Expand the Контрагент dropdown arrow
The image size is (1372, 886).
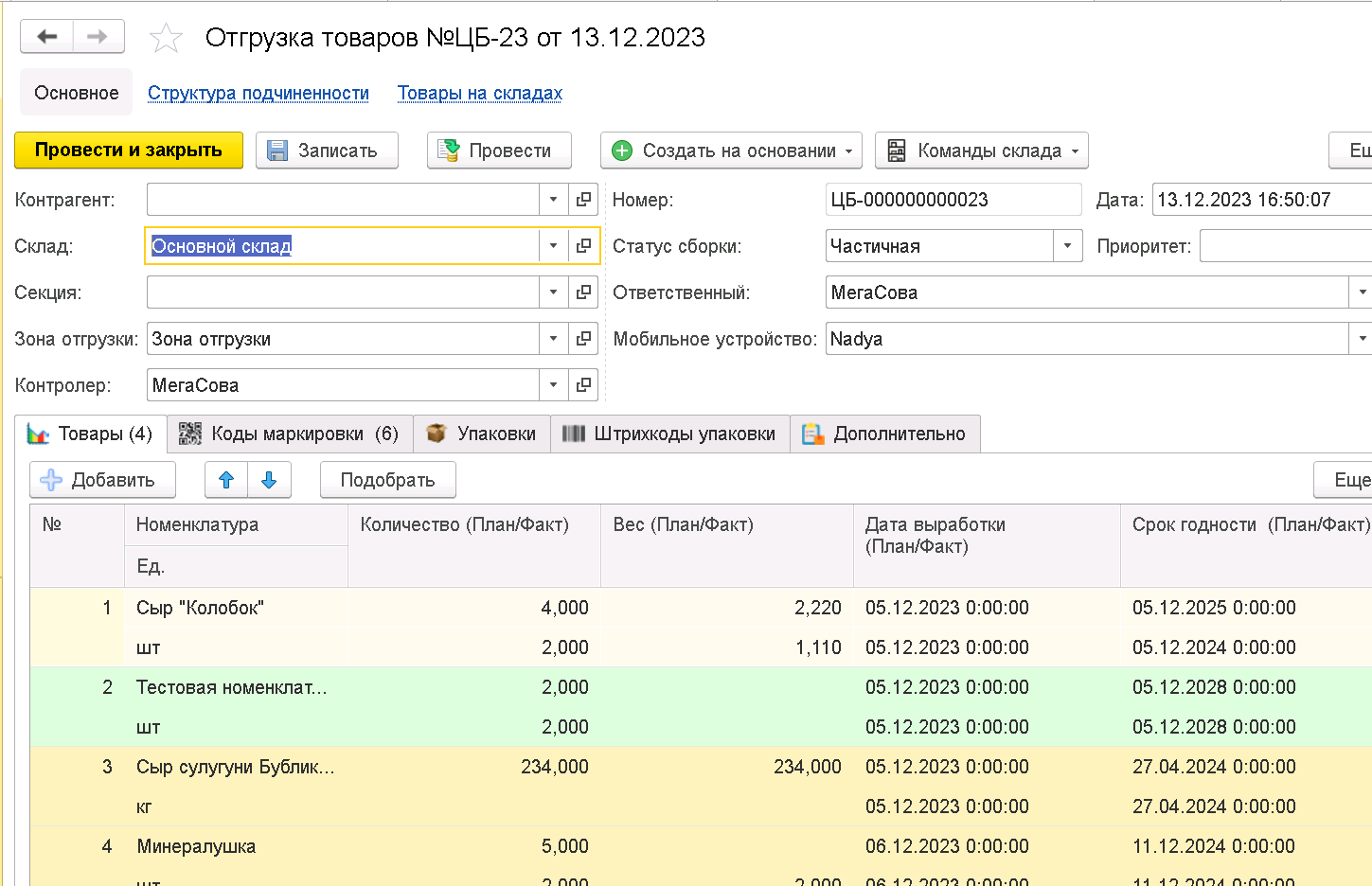coord(554,200)
